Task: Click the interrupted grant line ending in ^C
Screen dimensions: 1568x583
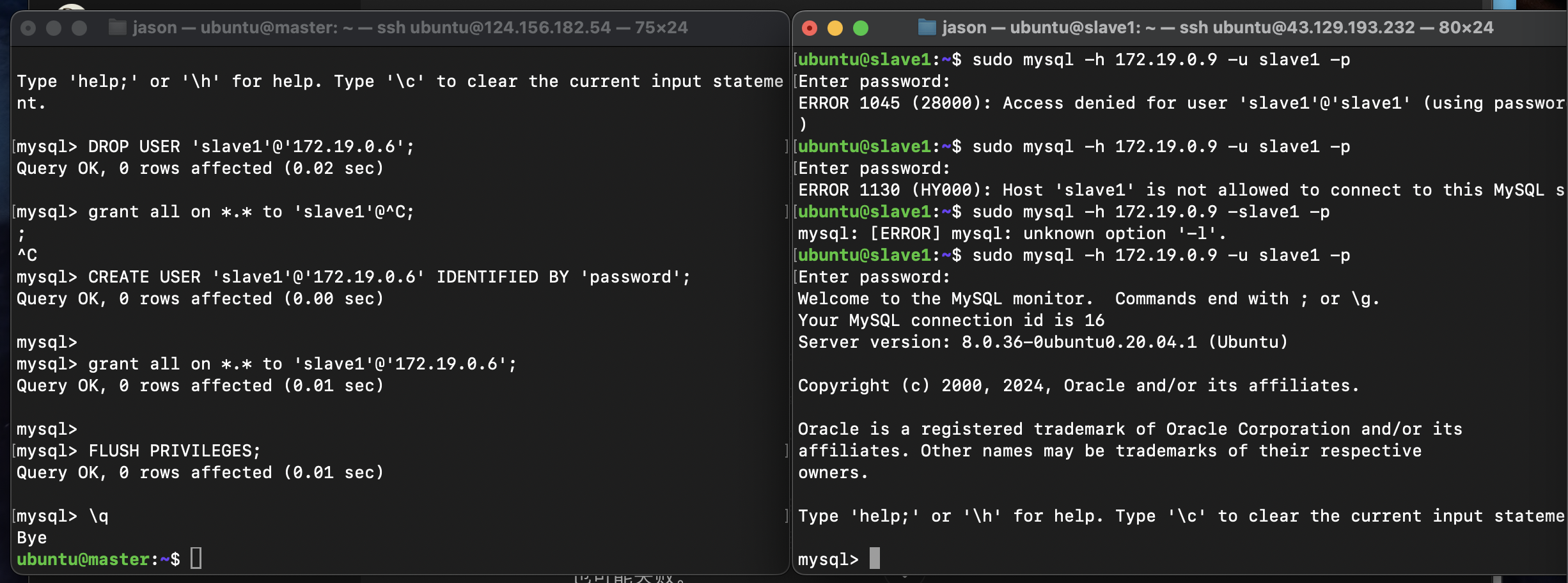Action: pos(216,212)
